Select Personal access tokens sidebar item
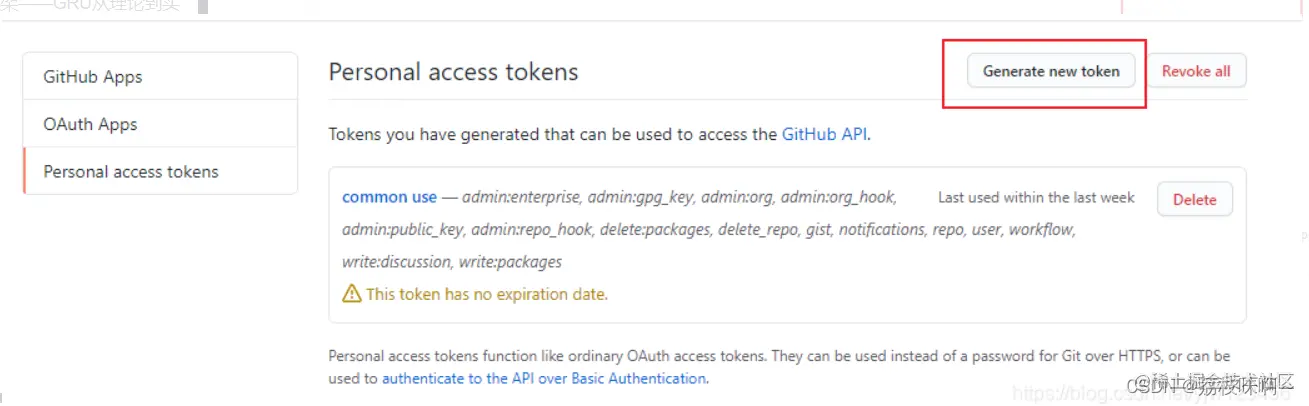The image size is (1309, 406). pyautogui.click(x=131, y=171)
